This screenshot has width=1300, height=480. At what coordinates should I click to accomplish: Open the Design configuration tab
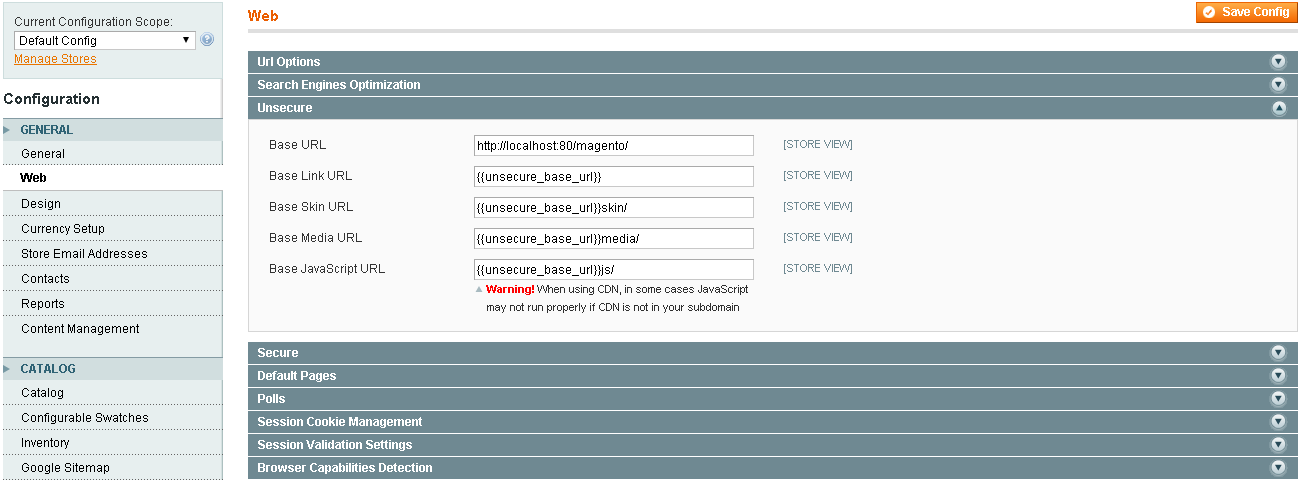[41, 204]
